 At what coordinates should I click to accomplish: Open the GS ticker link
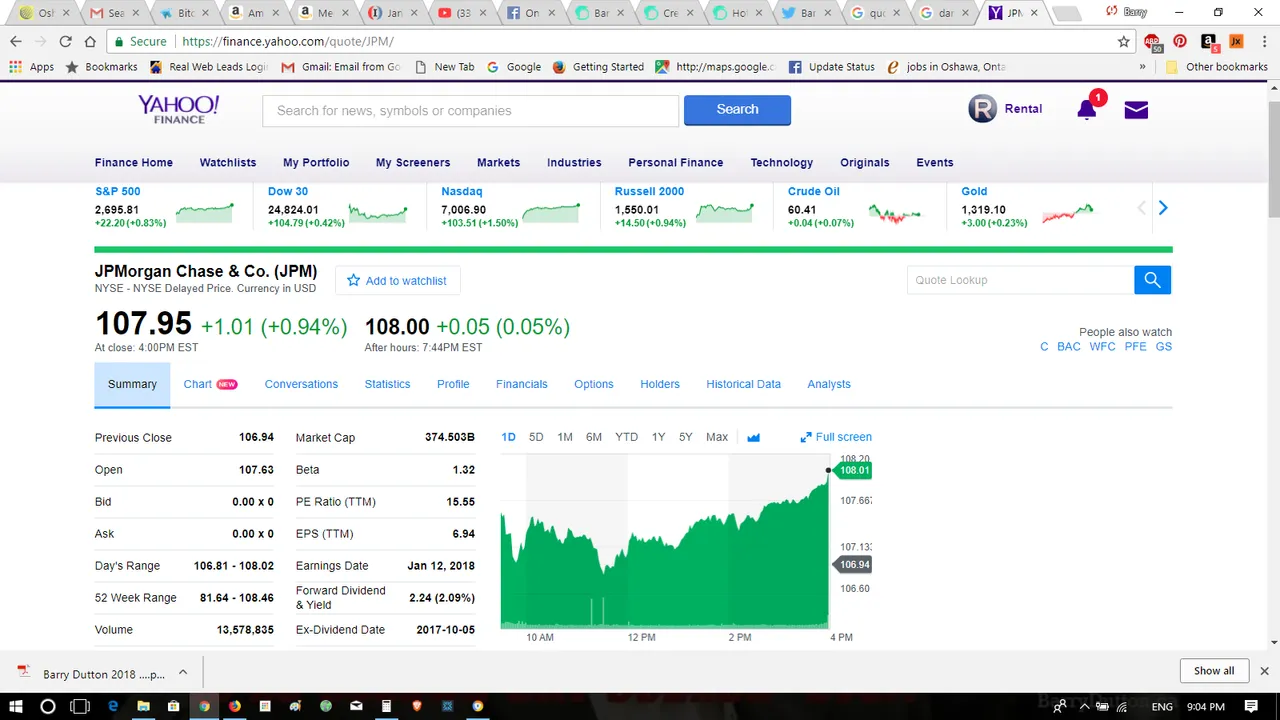pyautogui.click(x=1164, y=347)
